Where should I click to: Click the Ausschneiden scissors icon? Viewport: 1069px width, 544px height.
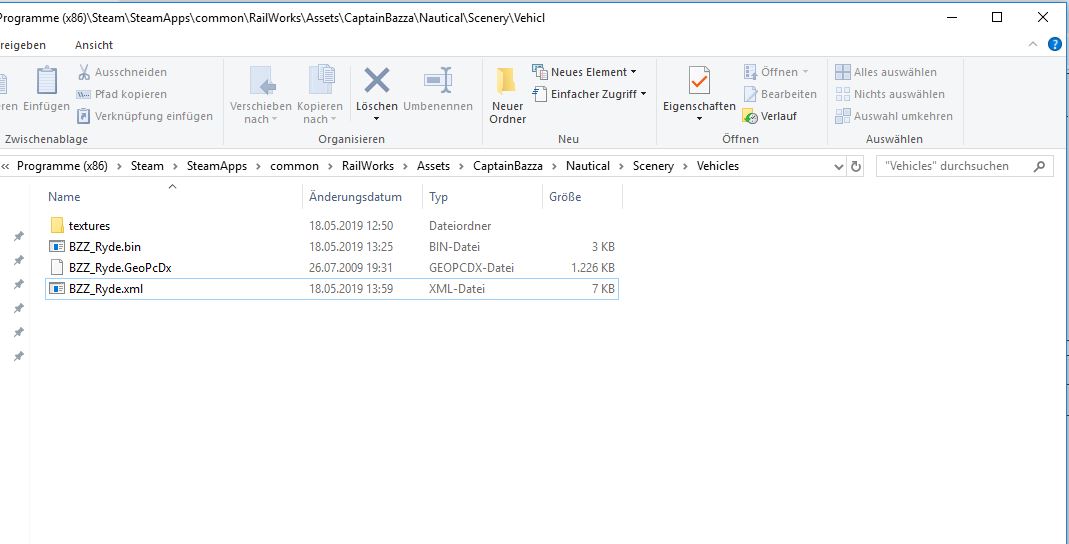pyautogui.click(x=85, y=72)
